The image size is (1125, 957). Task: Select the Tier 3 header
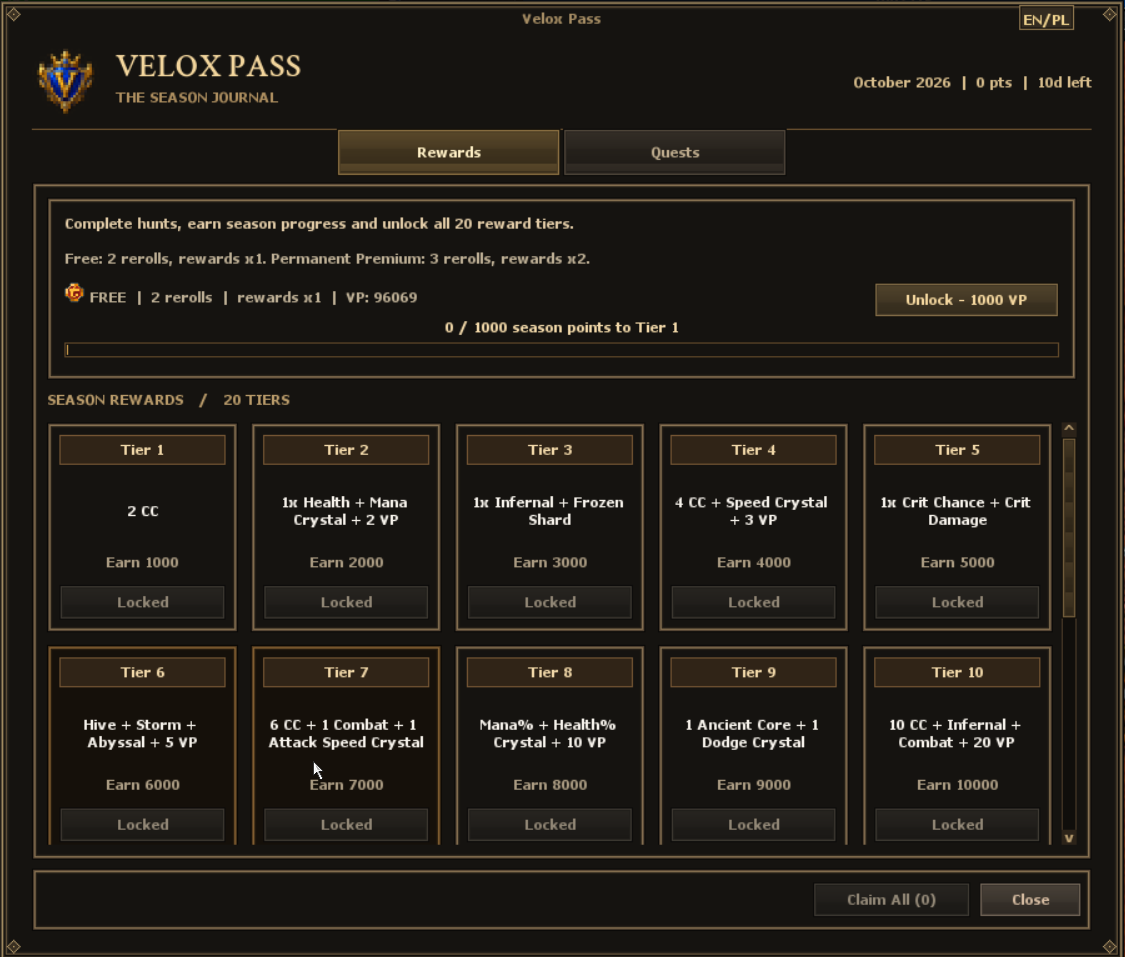point(550,450)
